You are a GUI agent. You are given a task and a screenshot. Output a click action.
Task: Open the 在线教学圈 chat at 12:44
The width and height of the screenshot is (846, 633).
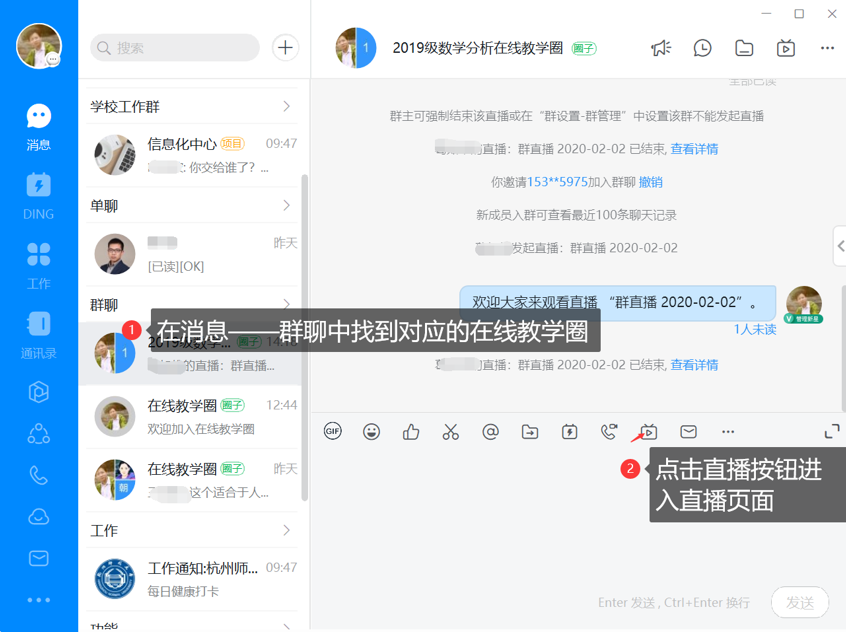click(x=192, y=417)
